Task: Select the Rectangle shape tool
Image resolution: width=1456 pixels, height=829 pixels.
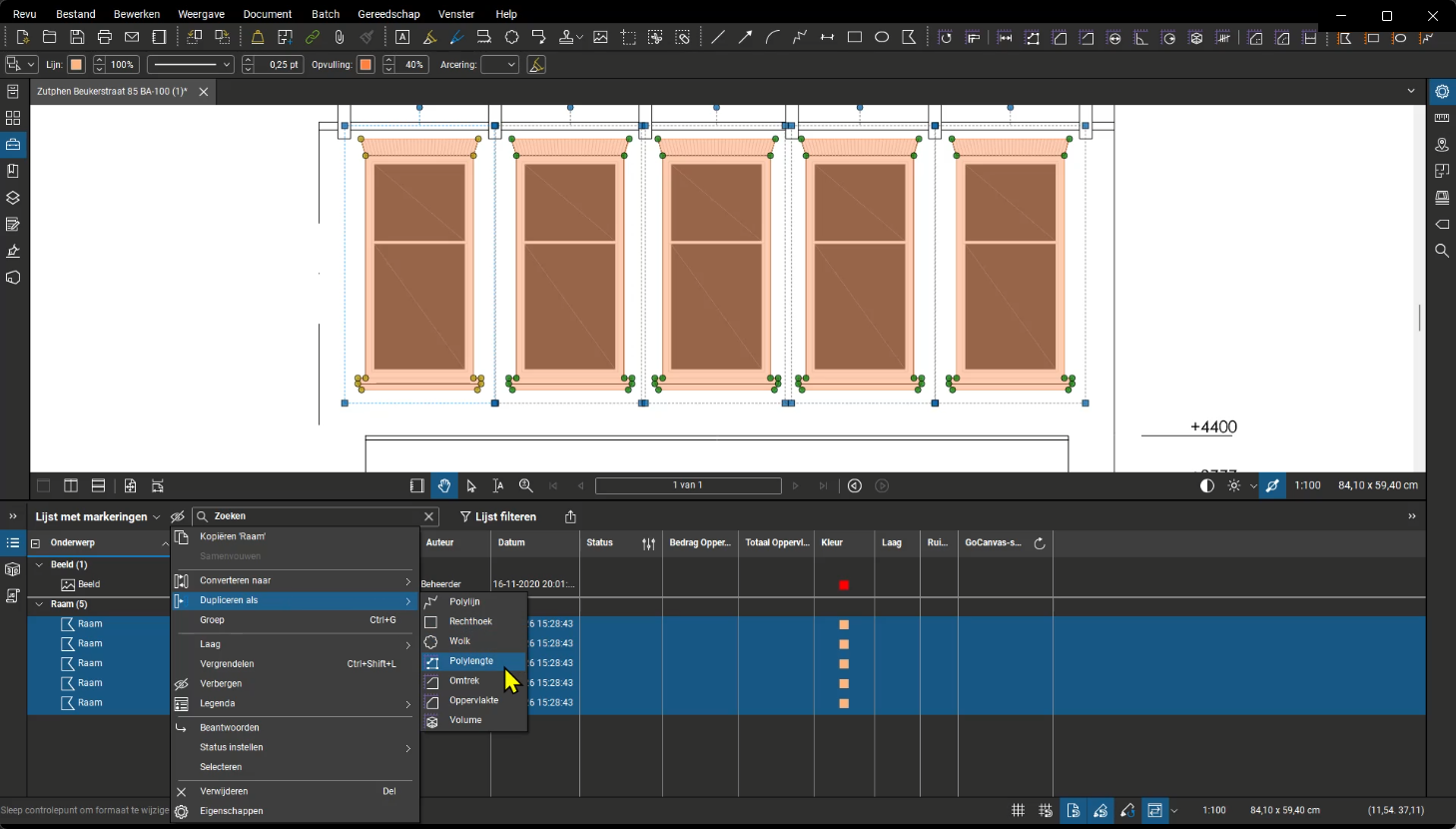Action: click(855, 37)
